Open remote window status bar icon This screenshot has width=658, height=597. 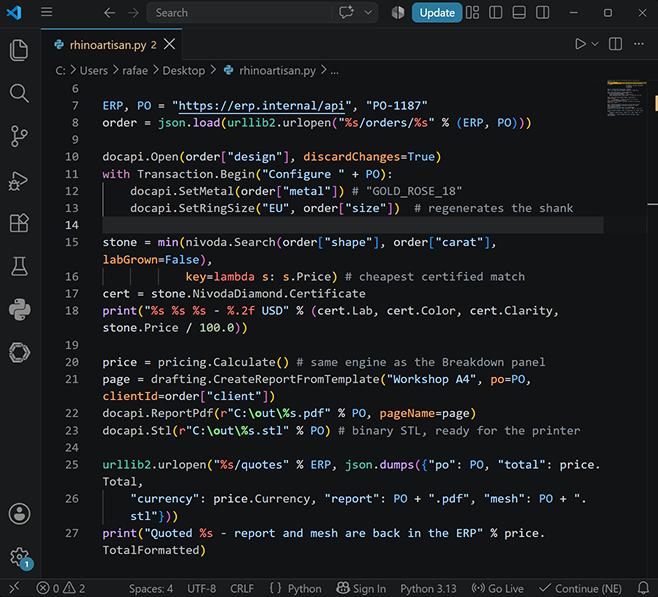[x=14, y=587]
